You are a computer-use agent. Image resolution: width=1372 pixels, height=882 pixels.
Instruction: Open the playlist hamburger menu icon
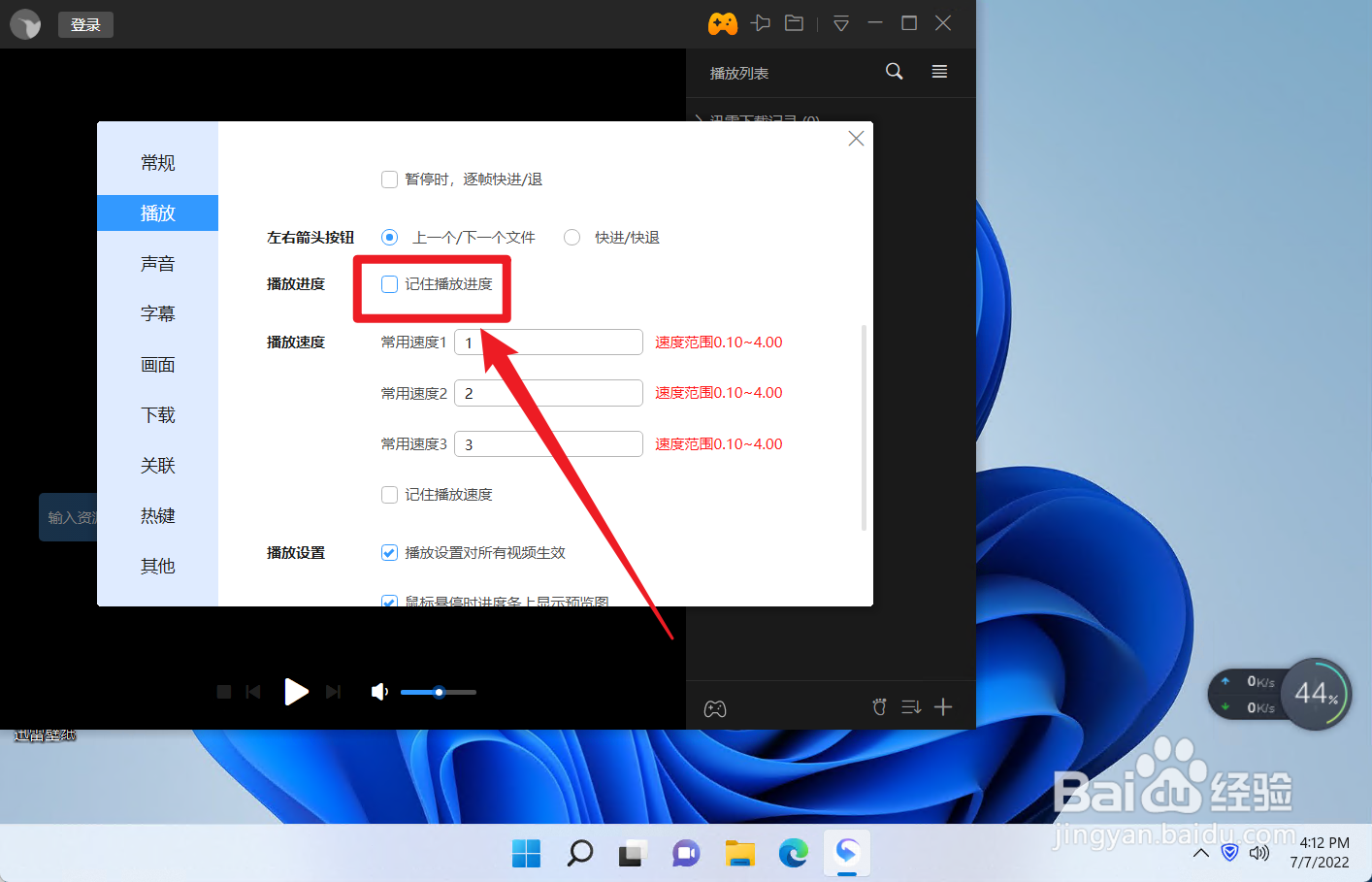coord(938,72)
